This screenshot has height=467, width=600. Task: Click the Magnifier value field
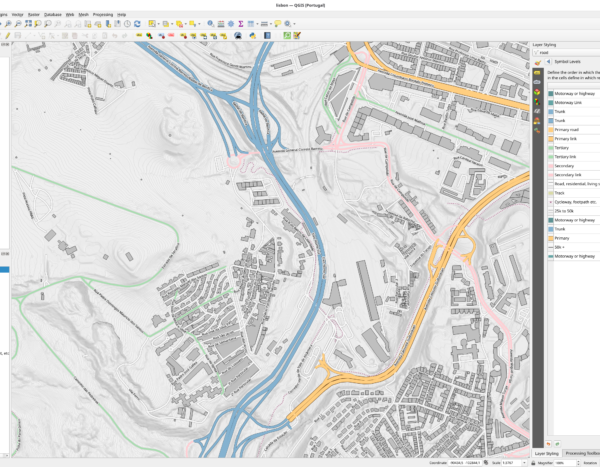tap(565, 463)
